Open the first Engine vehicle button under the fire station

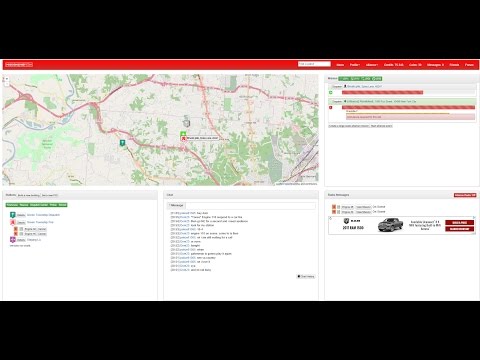tap(35, 229)
